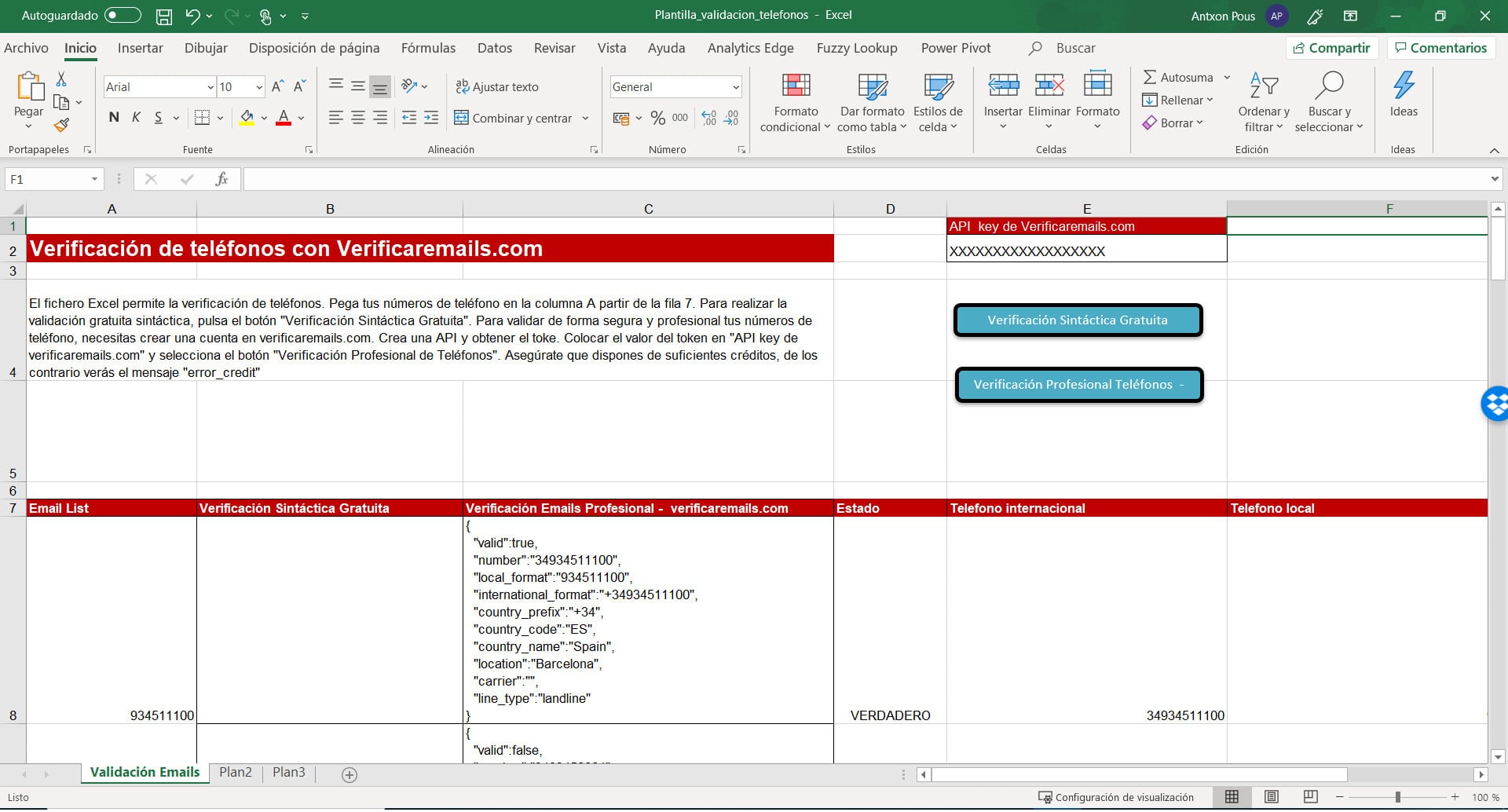Switch to Normal view icon in status bar

(x=1232, y=797)
